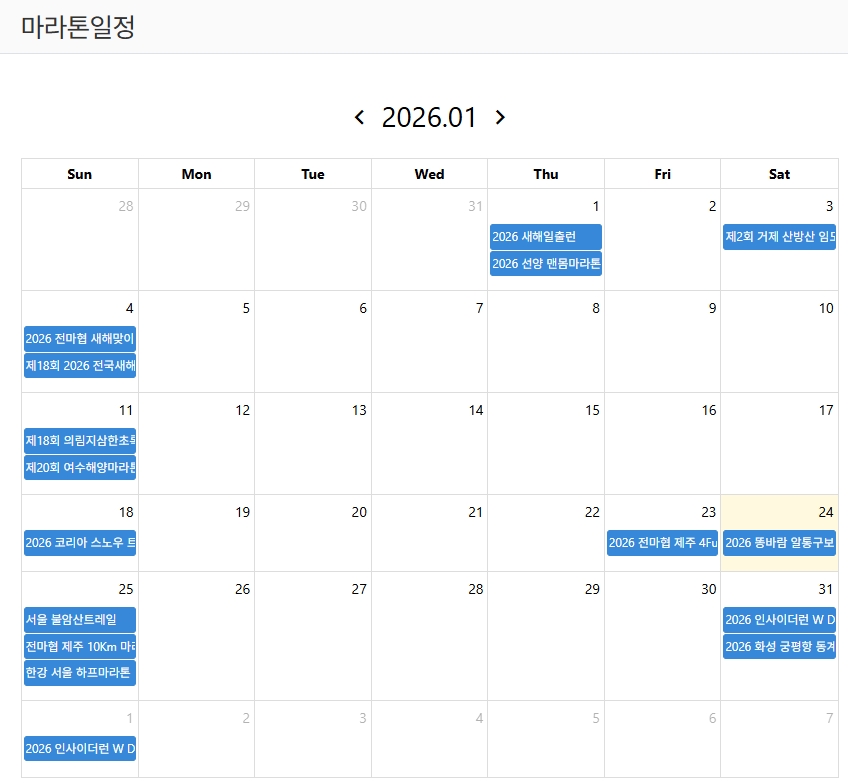
Task: Advance to next month using right chevron
Action: point(500,118)
